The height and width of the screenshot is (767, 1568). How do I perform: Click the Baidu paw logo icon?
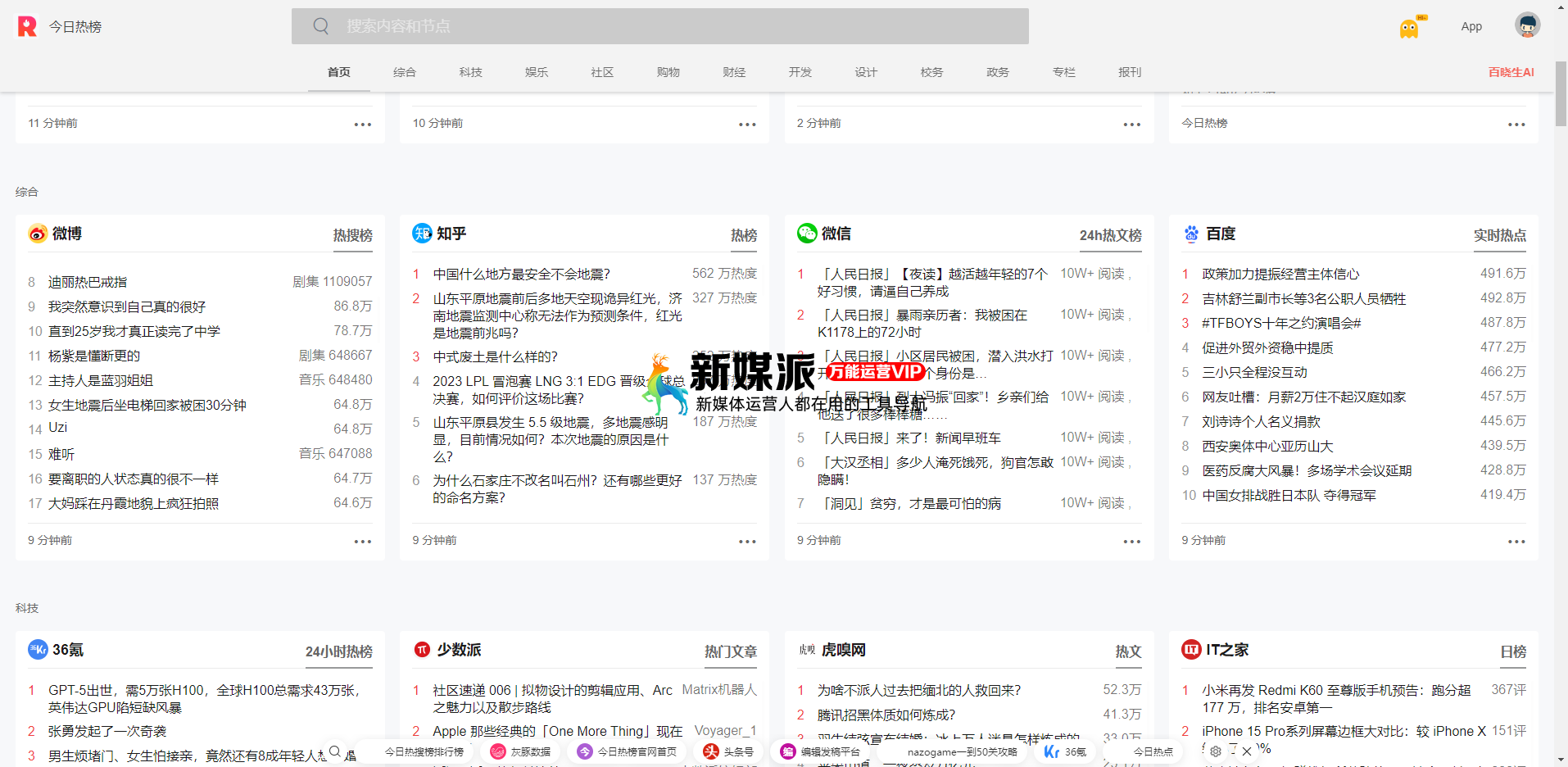tap(1191, 234)
